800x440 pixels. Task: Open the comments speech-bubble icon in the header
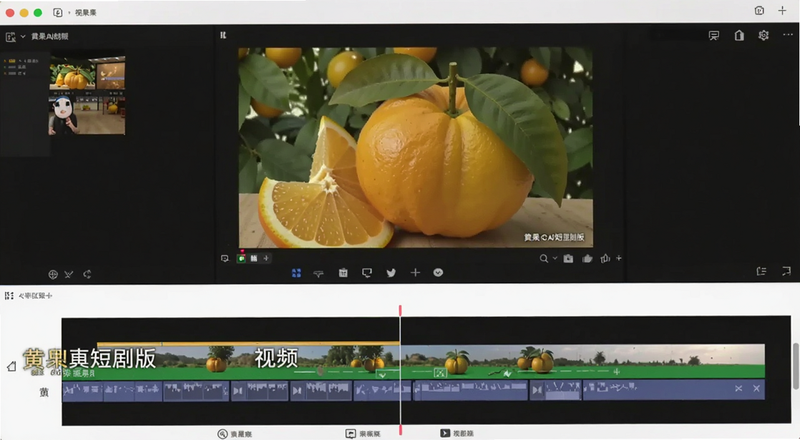pyautogui.click(x=714, y=35)
